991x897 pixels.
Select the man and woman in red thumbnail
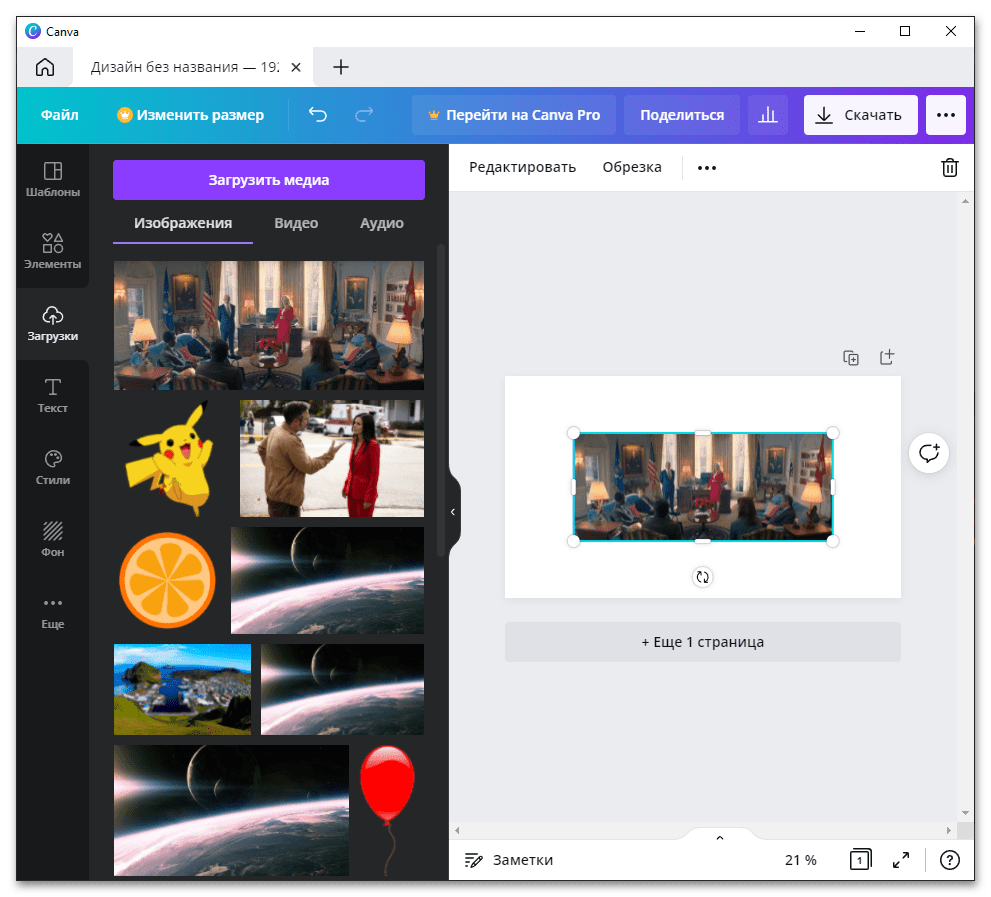point(332,459)
